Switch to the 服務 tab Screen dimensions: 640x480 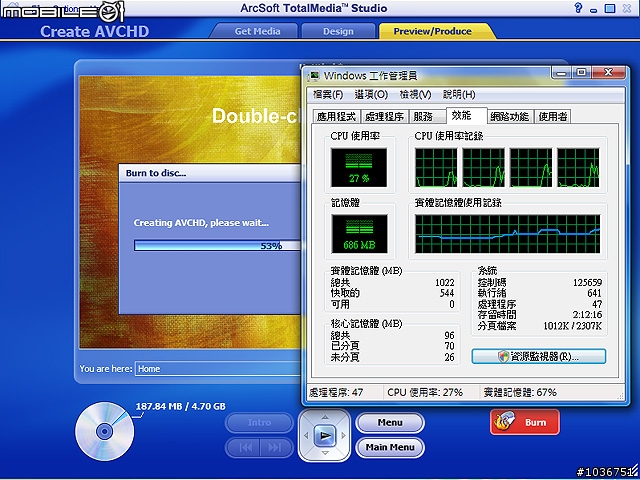click(426, 117)
